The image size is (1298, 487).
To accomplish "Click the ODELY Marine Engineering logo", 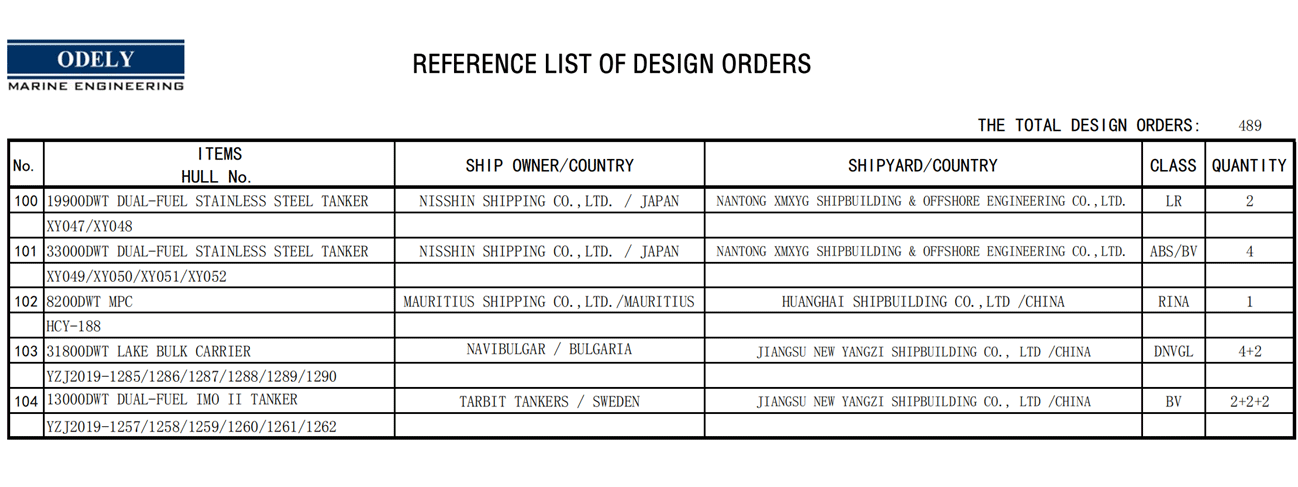I will [96, 66].
